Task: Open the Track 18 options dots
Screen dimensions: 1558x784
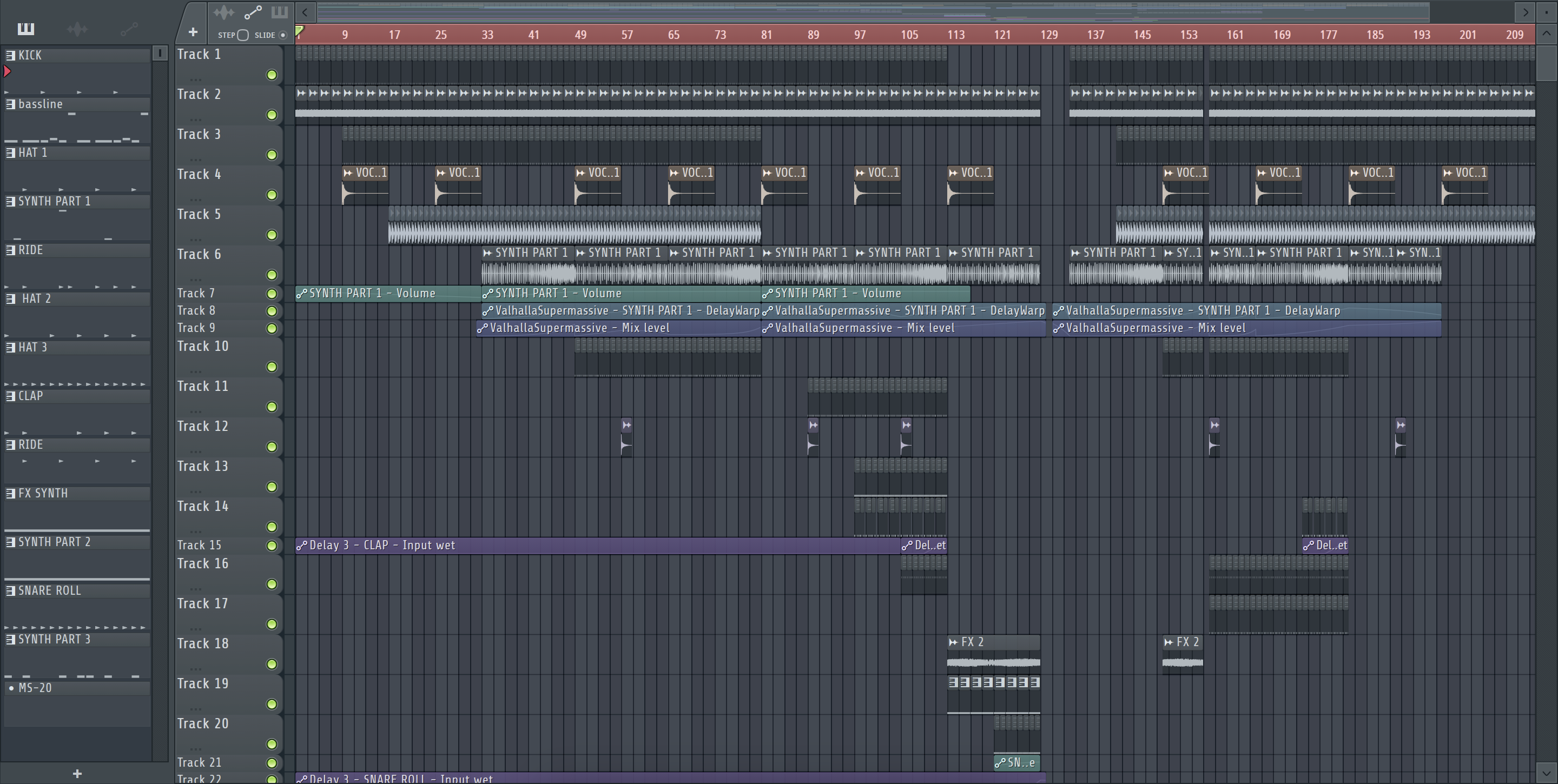Action: click(x=195, y=668)
